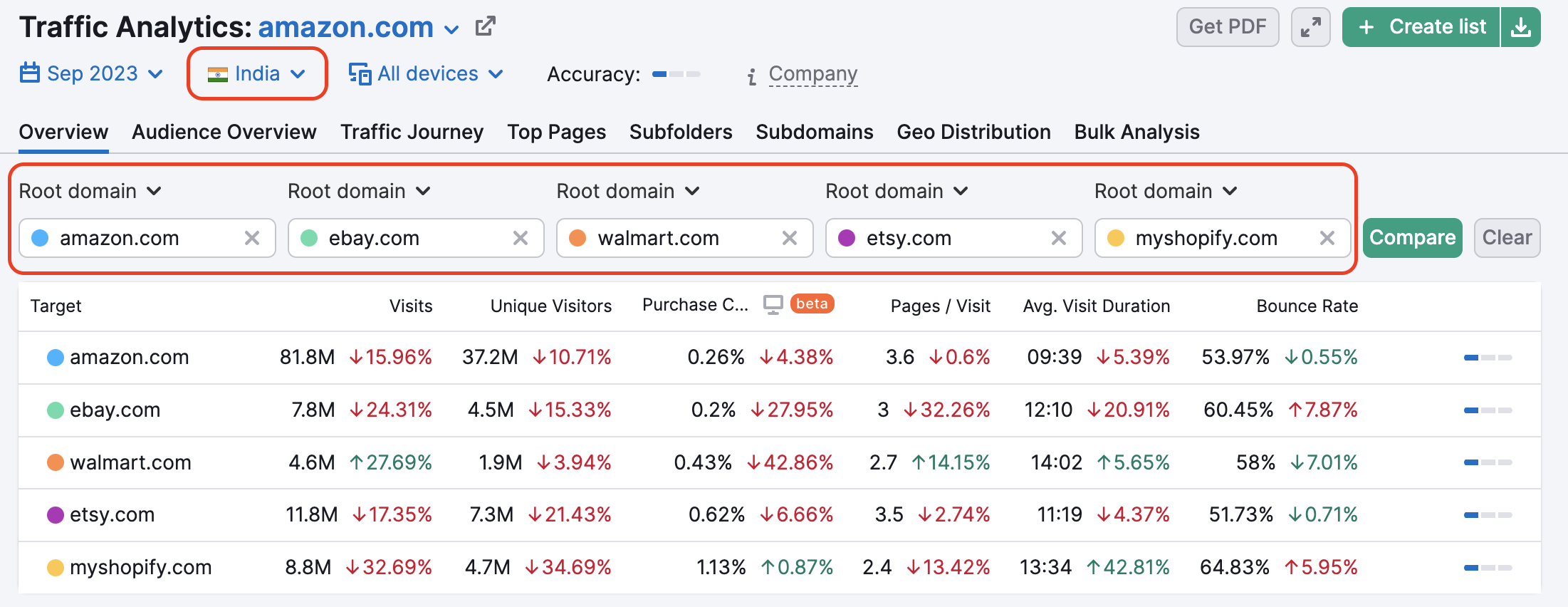Switch to the Subfolders tab
The height and width of the screenshot is (607, 1568).
coord(681,132)
